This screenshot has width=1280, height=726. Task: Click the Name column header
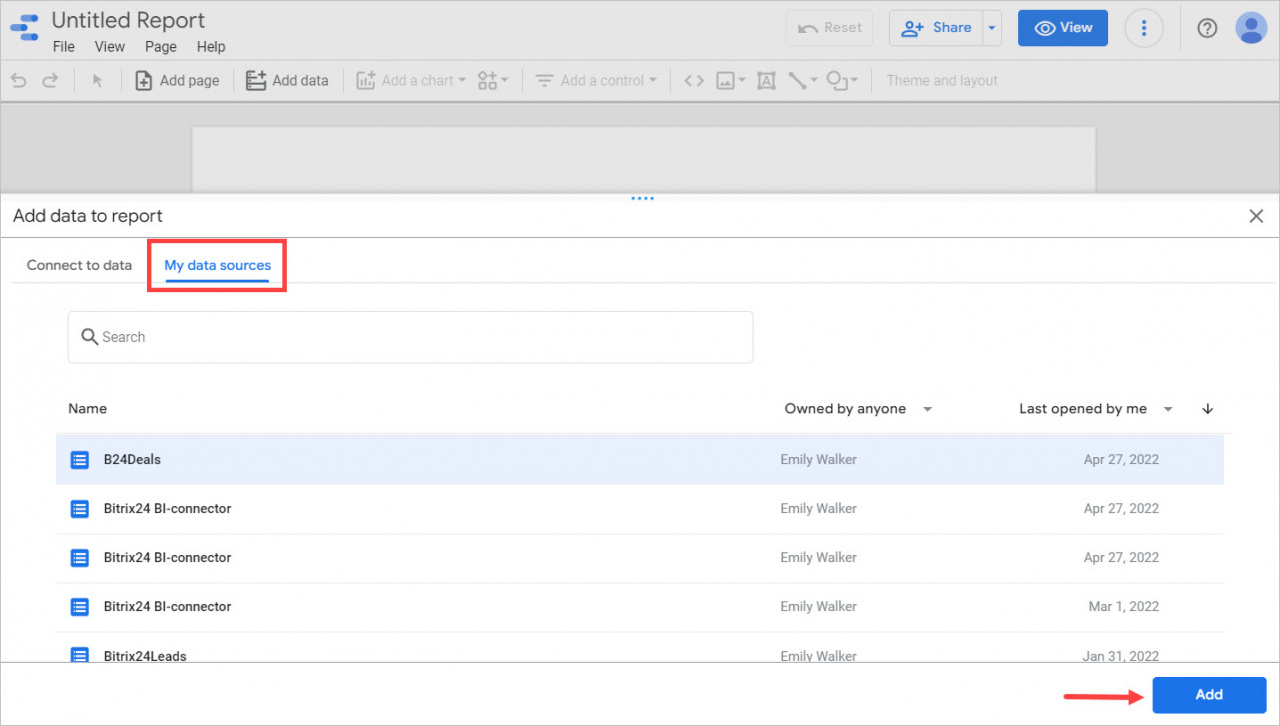pos(88,409)
